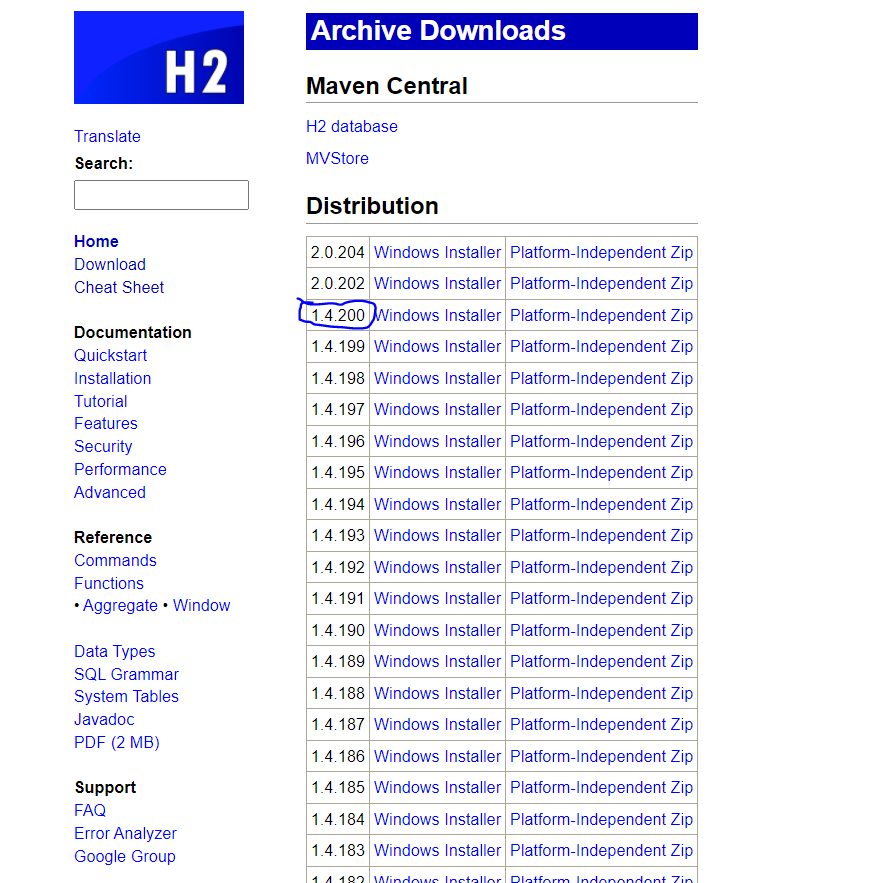885x883 pixels.
Task: Download Windows Installer for version 1.4.198
Action: pos(437,378)
